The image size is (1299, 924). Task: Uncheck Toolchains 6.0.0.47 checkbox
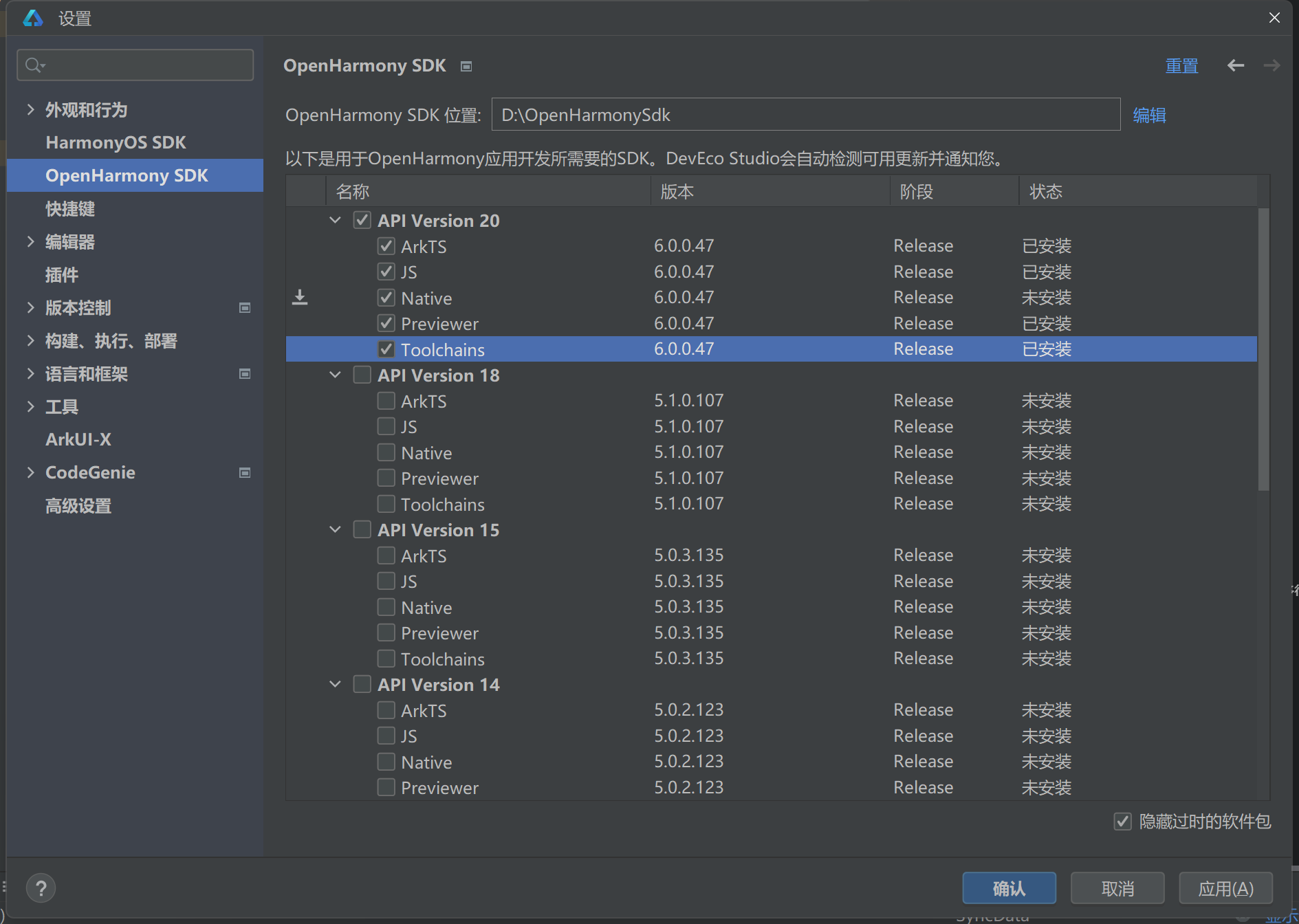point(386,349)
